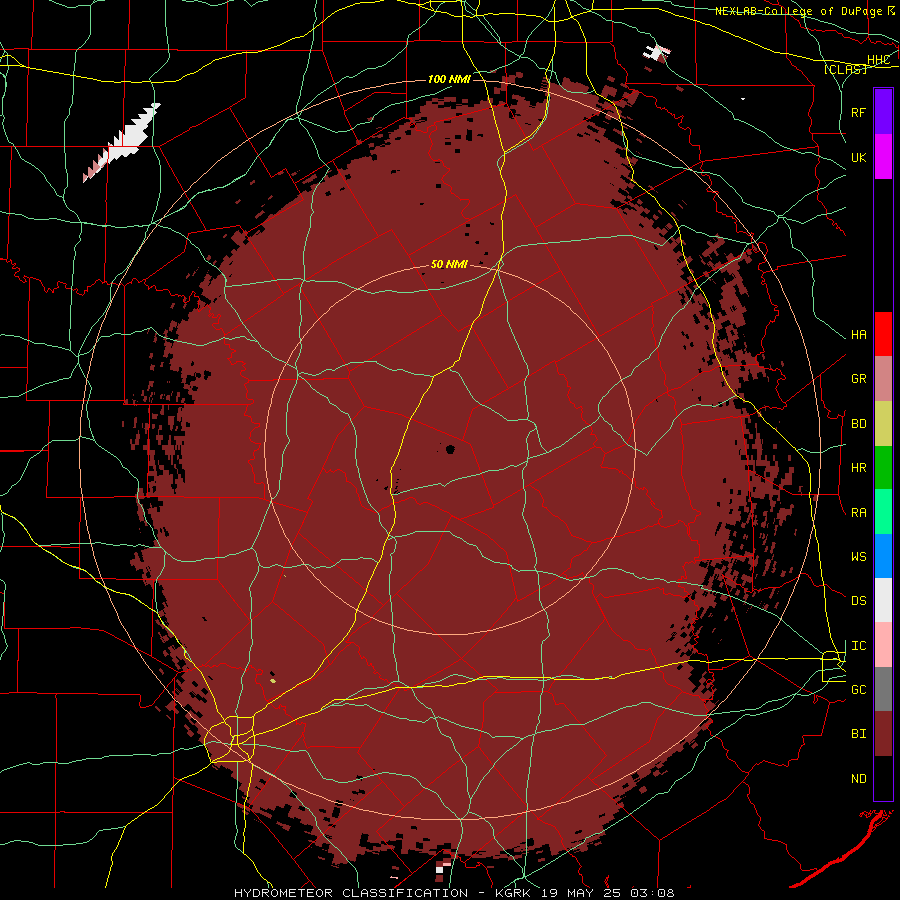
Task: Click the BI legend label
Action: tap(858, 734)
